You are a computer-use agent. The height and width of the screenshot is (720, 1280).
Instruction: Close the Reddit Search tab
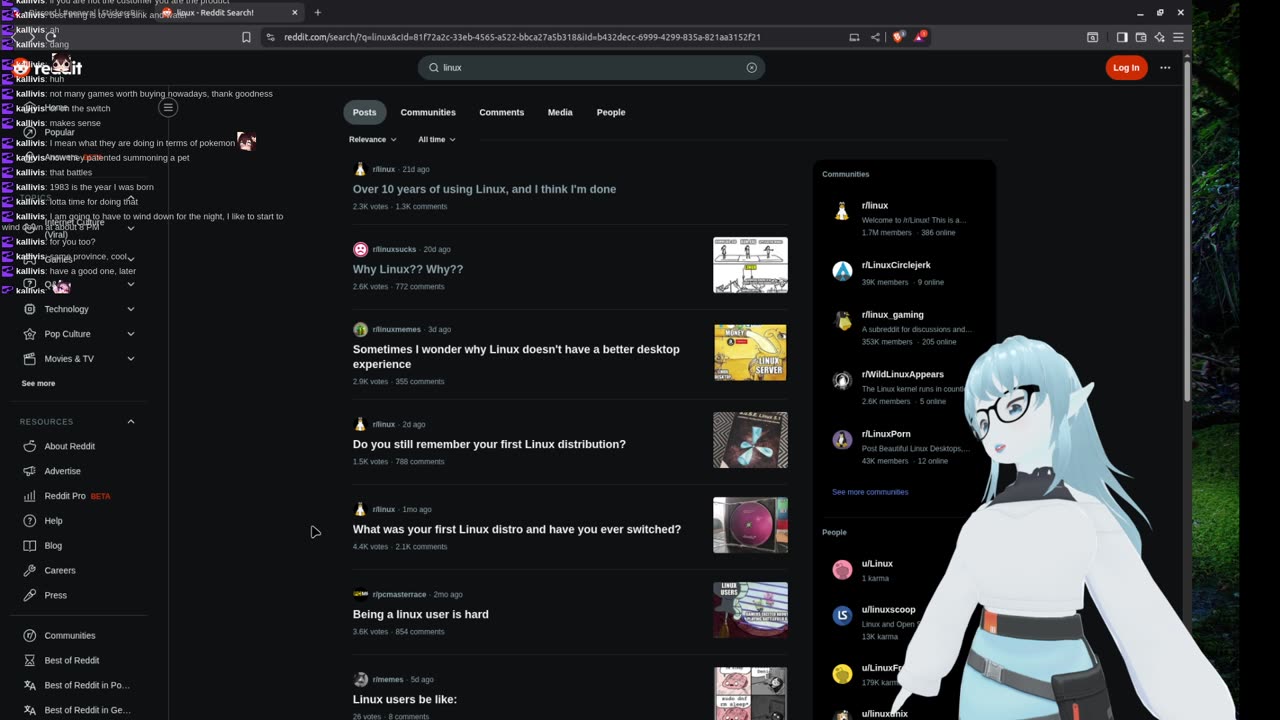point(295,12)
